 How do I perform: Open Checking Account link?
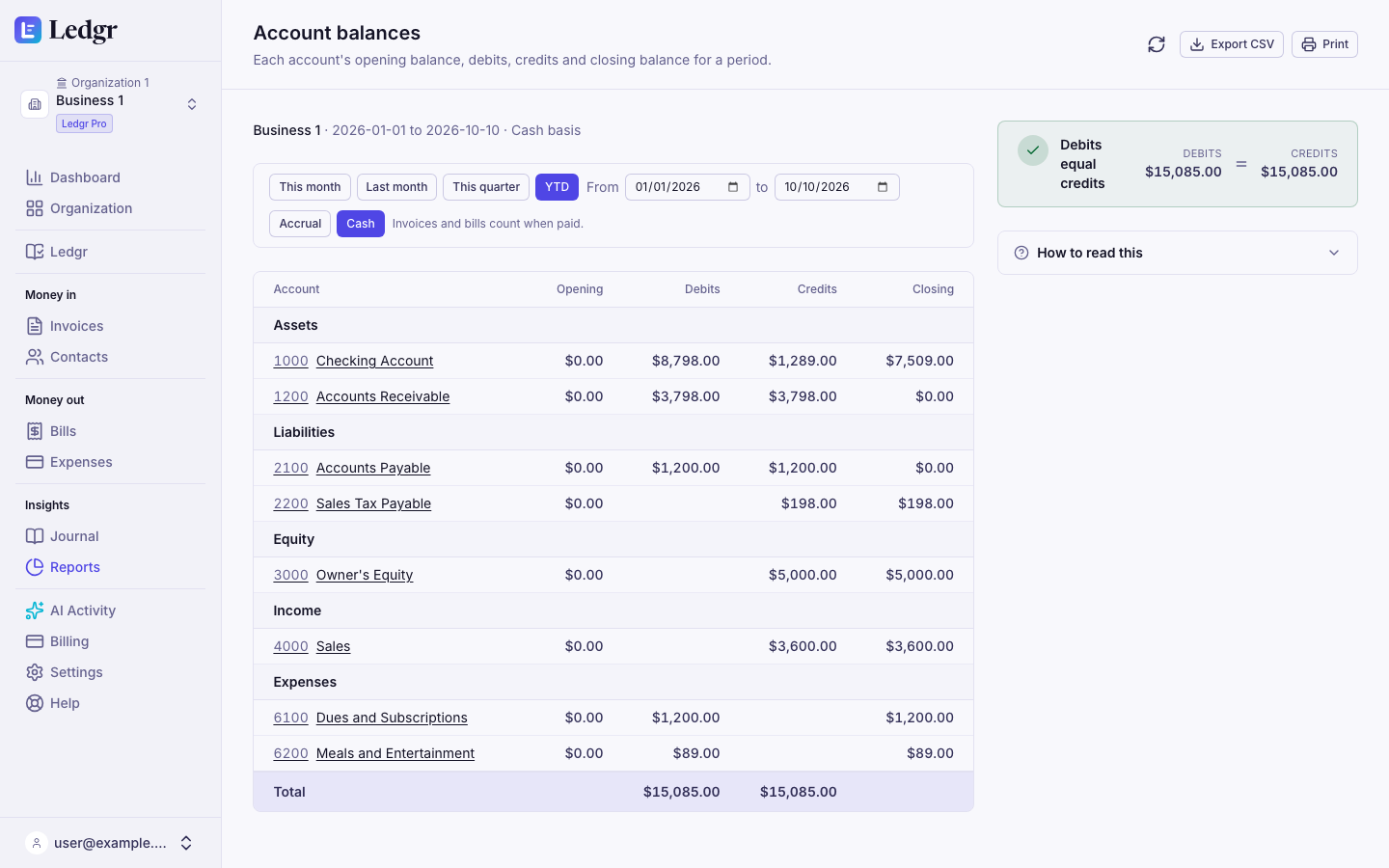374,361
